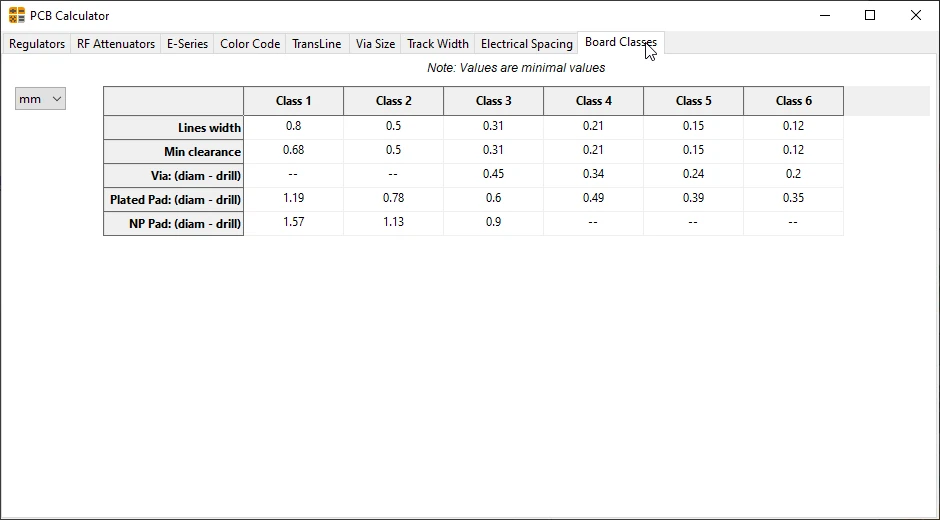Click the NP Pad row header
The height and width of the screenshot is (520, 940).
(174, 223)
